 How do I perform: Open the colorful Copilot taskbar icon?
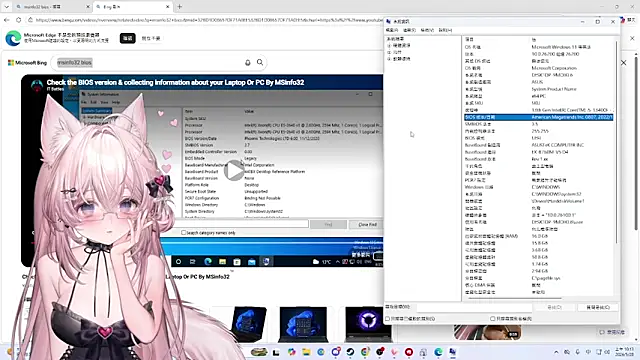(x=291, y=352)
